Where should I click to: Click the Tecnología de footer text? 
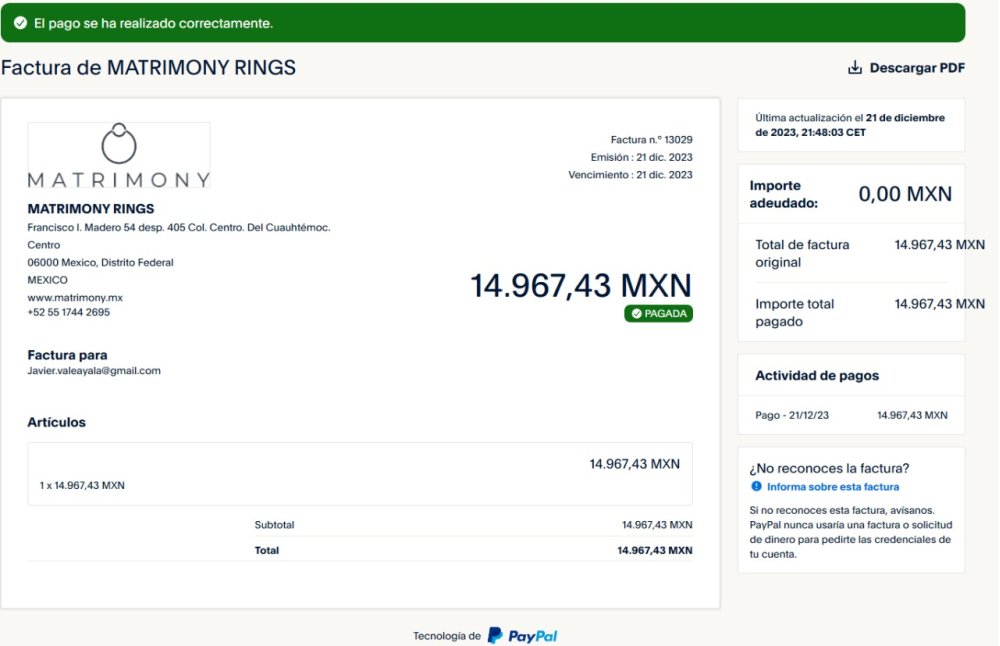446,636
